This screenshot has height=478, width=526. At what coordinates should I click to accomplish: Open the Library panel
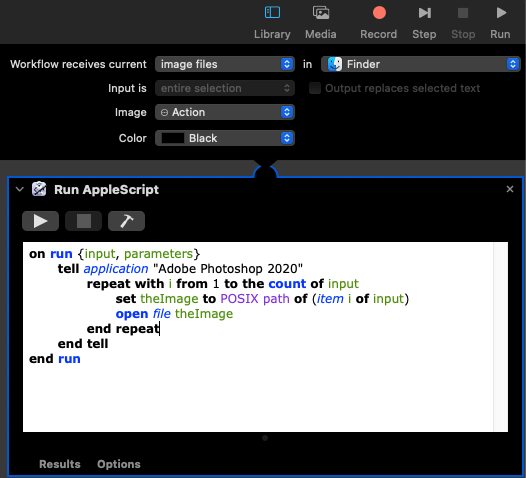pyautogui.click(x=272, y=22)
